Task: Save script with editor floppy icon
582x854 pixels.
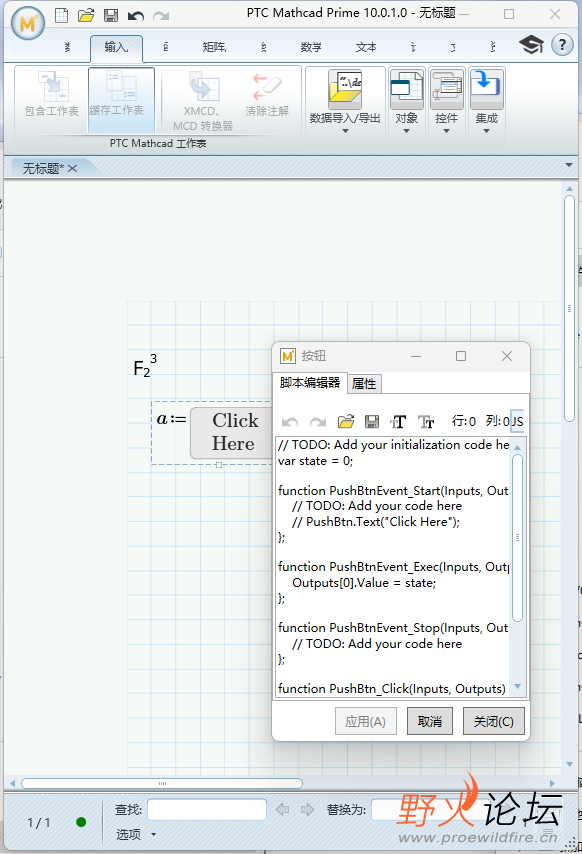Action: click(x=372, y=421)
